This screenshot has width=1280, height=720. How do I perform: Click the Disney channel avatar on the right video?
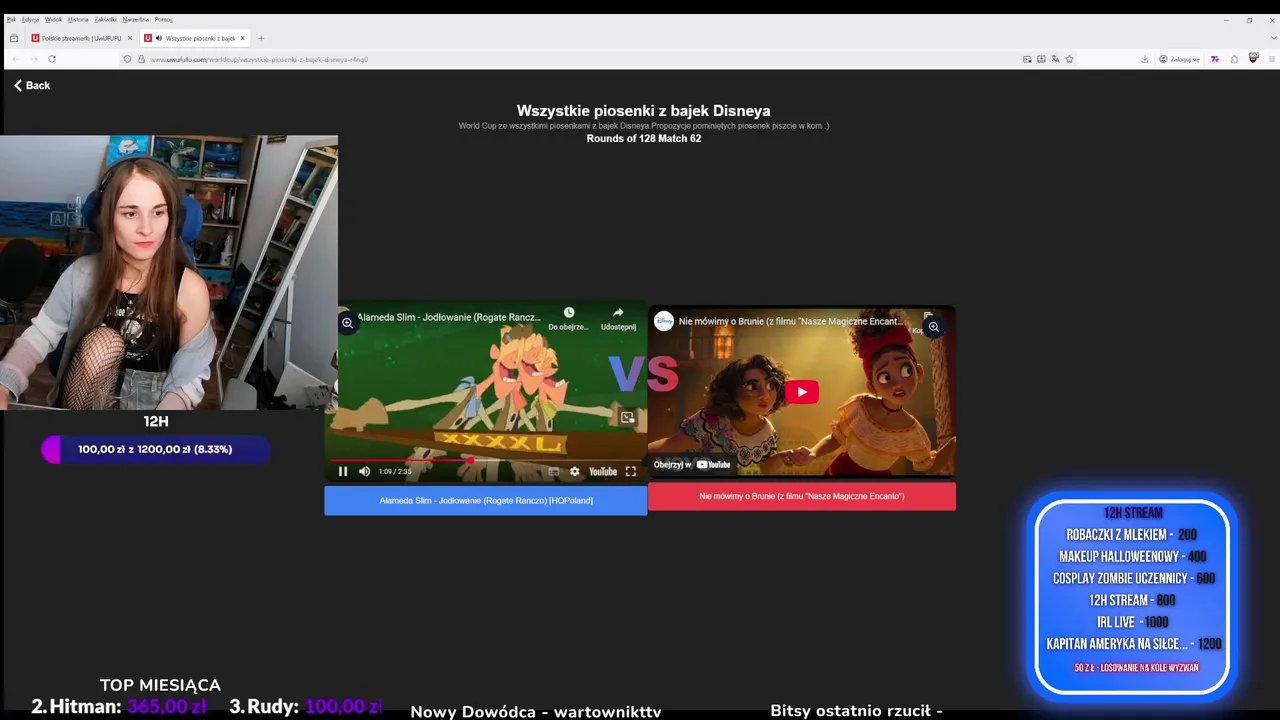pyautogui.click(x=664, y=321)
